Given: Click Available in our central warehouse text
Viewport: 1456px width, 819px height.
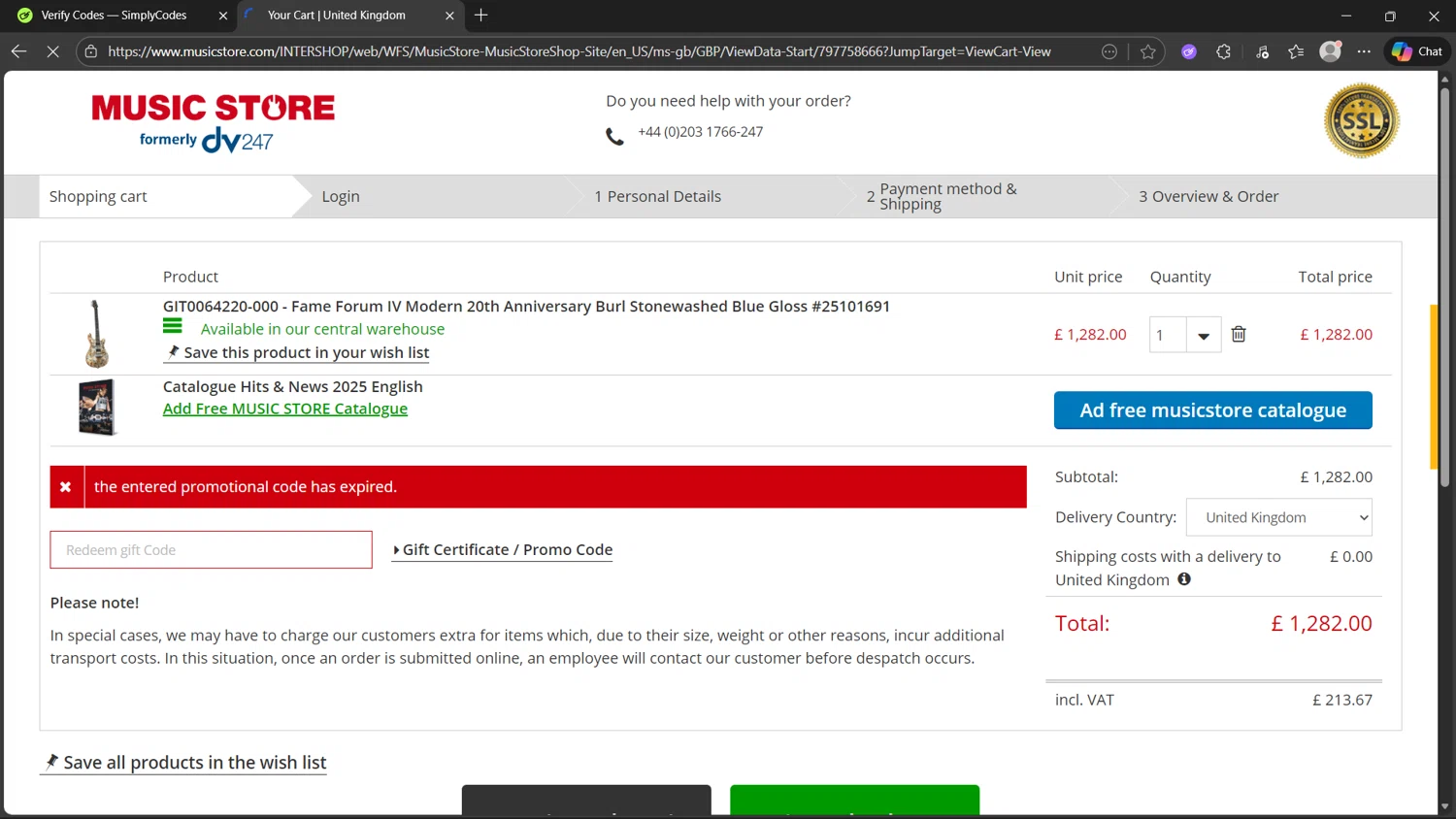Looking at the screenshot, I should [x=322, y=329].
